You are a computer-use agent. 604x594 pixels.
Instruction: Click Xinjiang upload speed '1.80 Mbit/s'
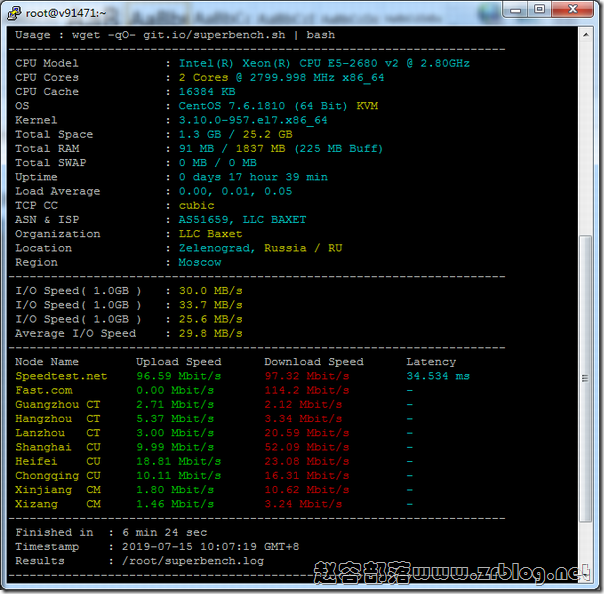pos(175,489)
